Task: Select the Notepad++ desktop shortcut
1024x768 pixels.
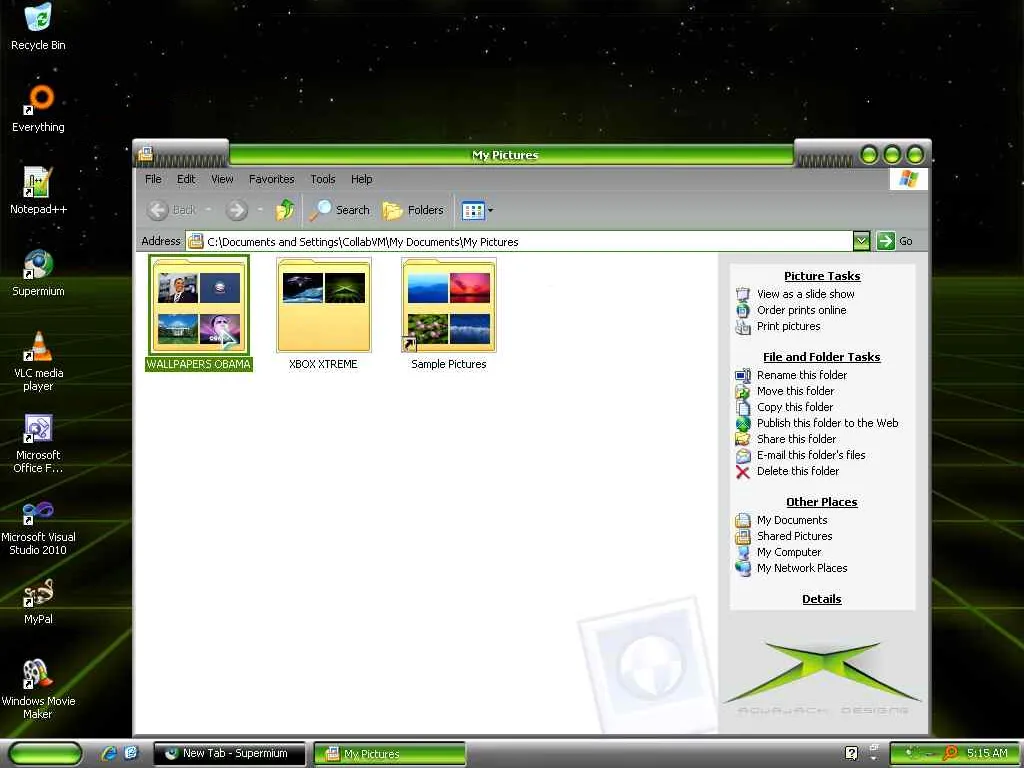Action: [x=38, y=190]
